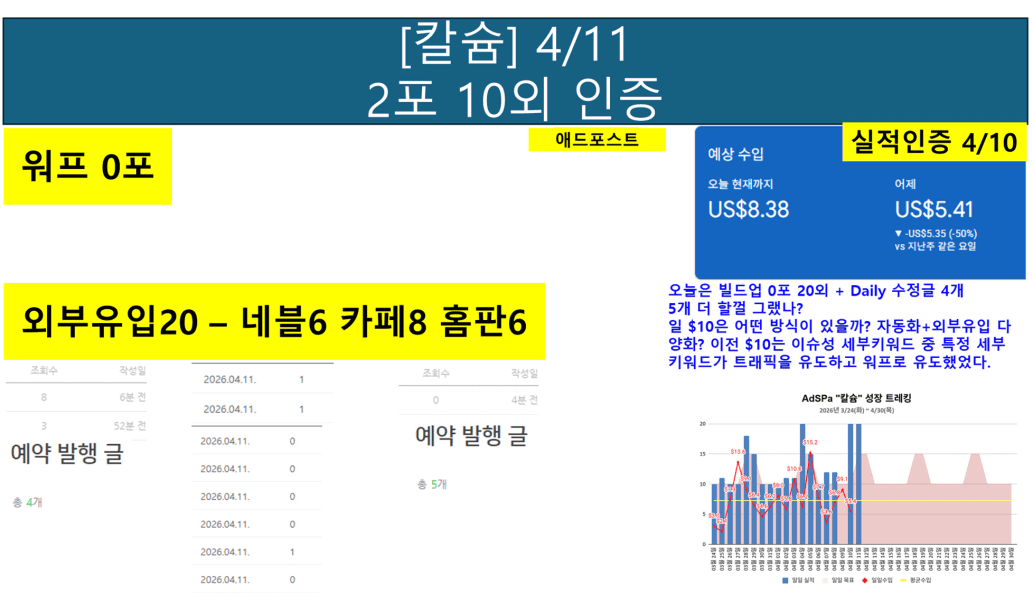
Task: Click the 총 5개 scheduled posts count
Action: [432, 484]
